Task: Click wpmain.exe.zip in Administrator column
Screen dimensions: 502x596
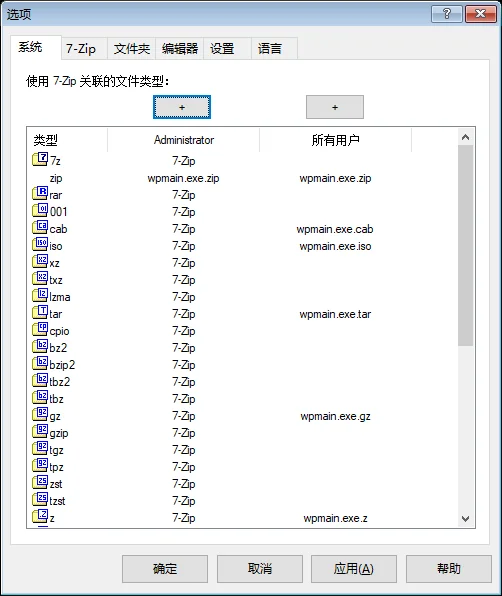Action: 184,178
